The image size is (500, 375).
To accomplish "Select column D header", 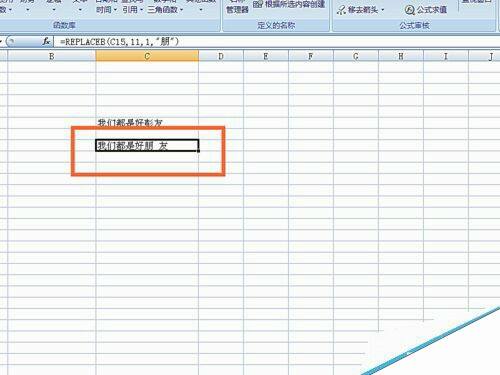I will [221, 56].
